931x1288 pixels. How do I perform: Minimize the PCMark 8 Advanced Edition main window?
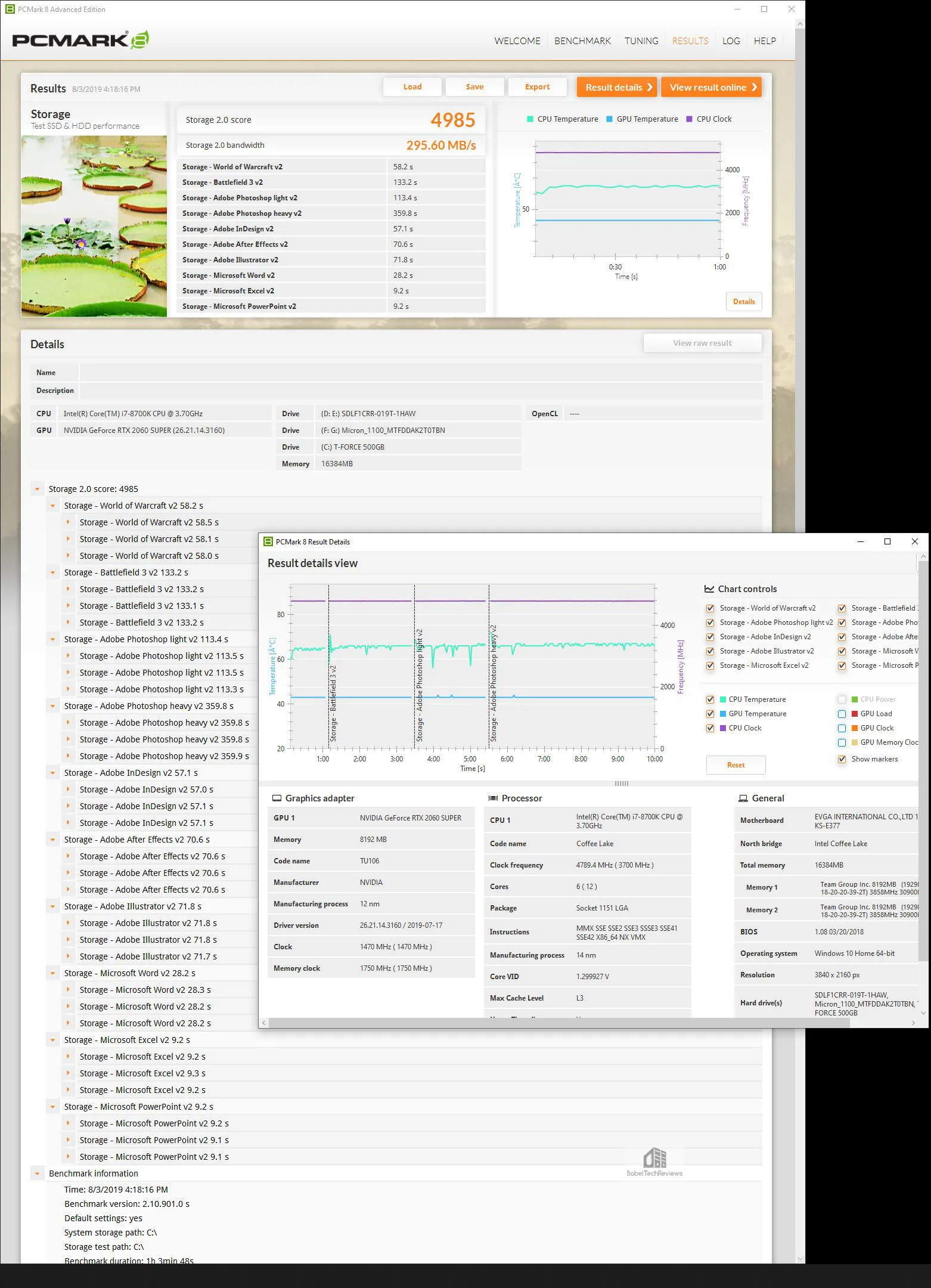pyautogui.click(x=737, y=9)
